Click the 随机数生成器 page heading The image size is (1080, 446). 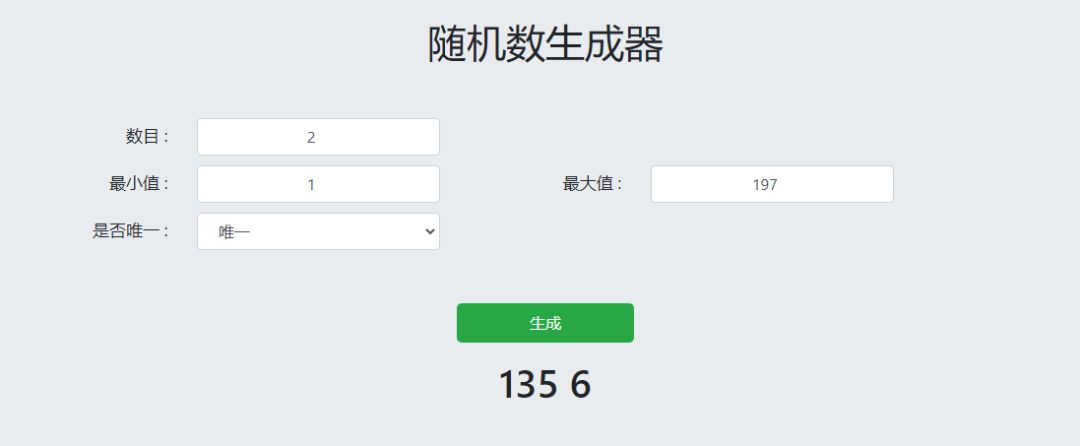545,45
